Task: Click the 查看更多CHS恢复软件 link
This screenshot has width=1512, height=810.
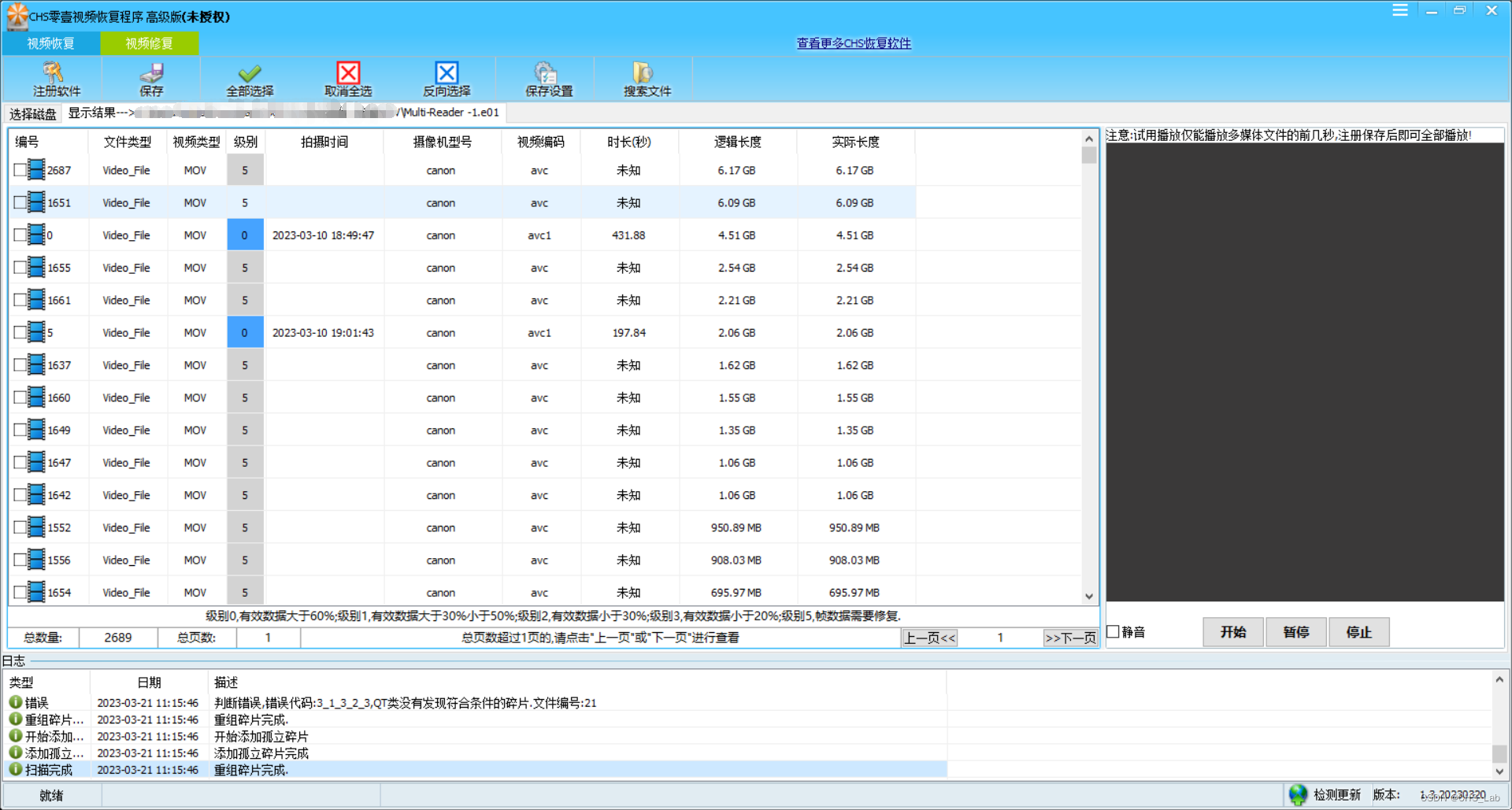Action: (x=854, y=43)
